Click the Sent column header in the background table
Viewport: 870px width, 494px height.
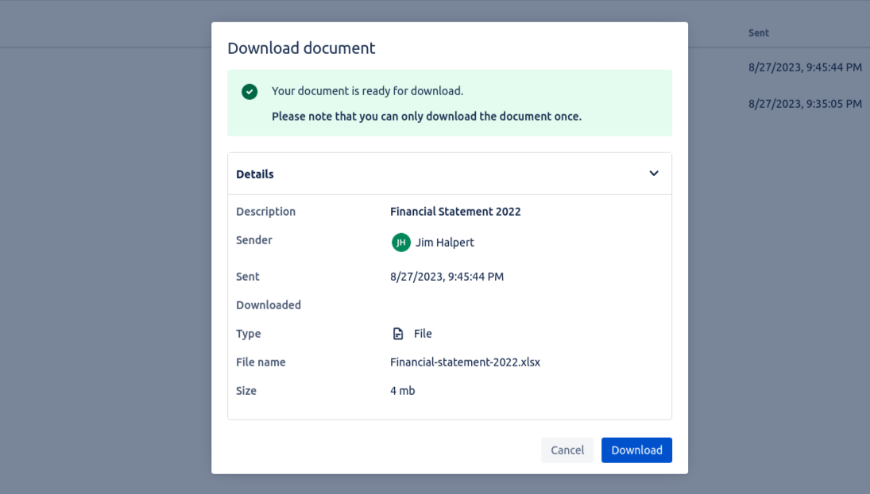[758, 33]
